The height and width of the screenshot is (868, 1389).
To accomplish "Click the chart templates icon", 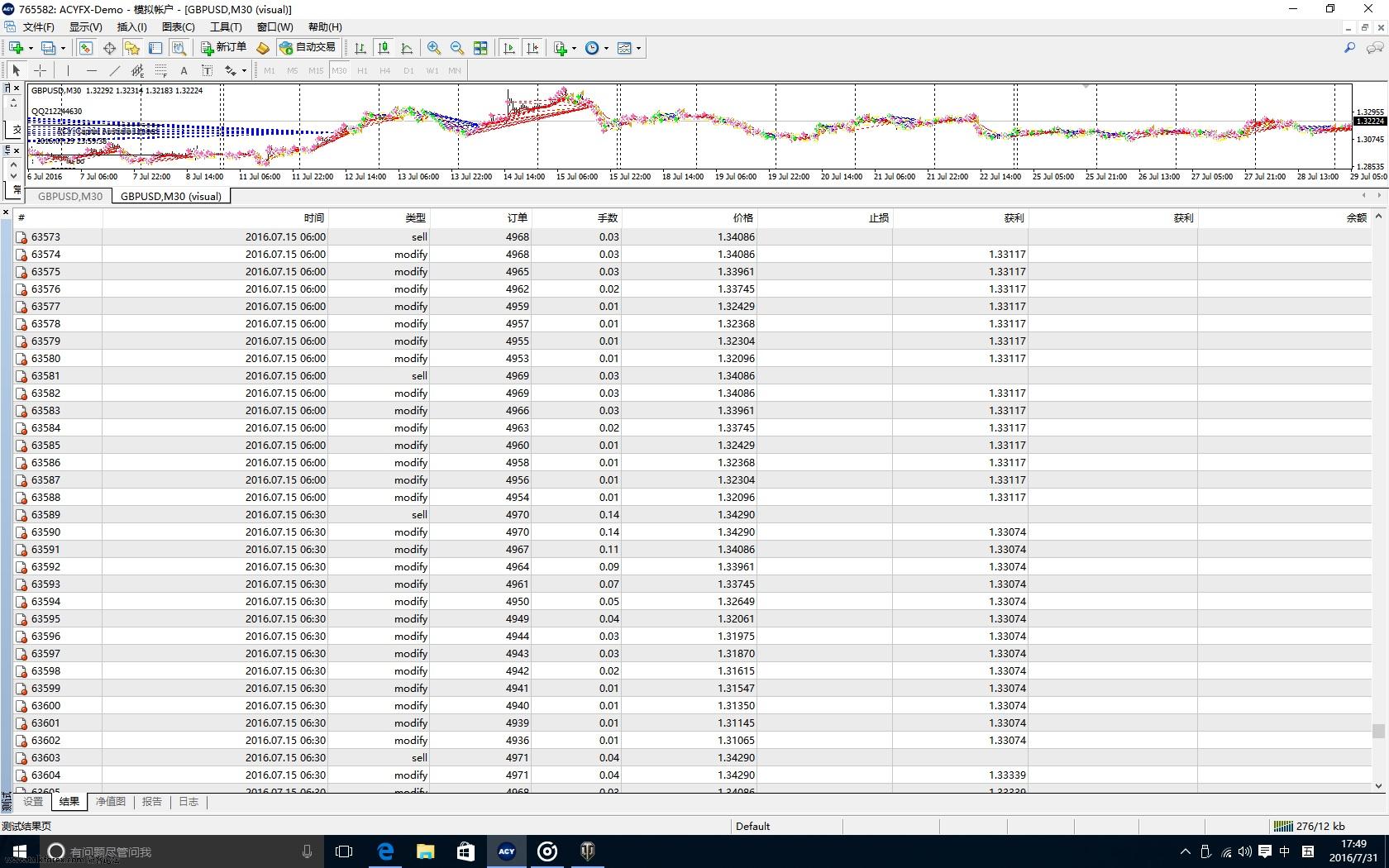I will [x=624, y=48].
